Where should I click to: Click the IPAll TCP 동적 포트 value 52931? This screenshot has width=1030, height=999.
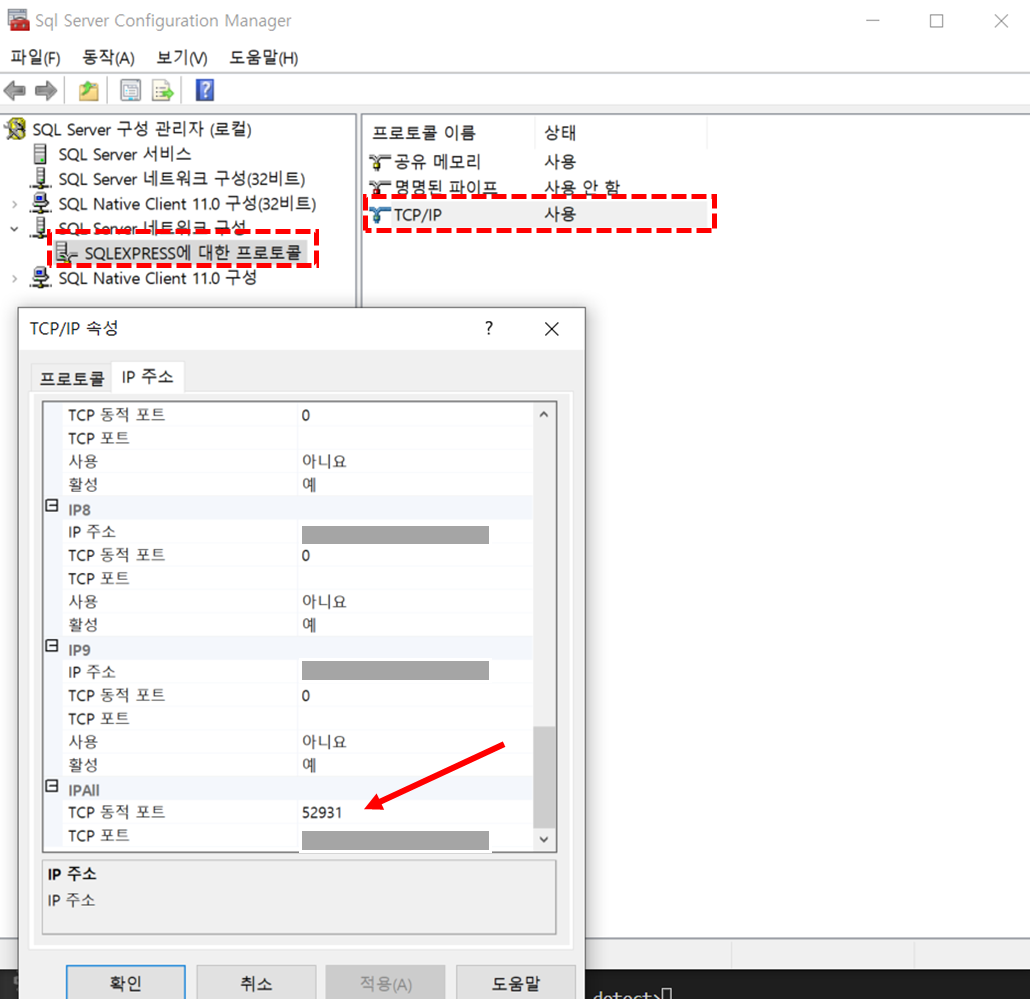tap(322, 812)
